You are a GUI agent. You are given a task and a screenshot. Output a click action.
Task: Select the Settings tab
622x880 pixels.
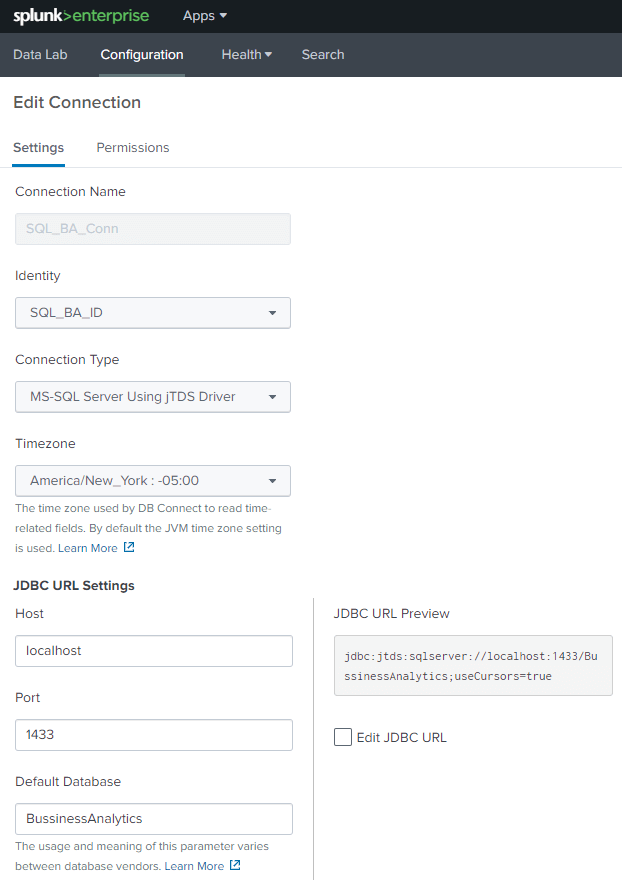(38, 148)
